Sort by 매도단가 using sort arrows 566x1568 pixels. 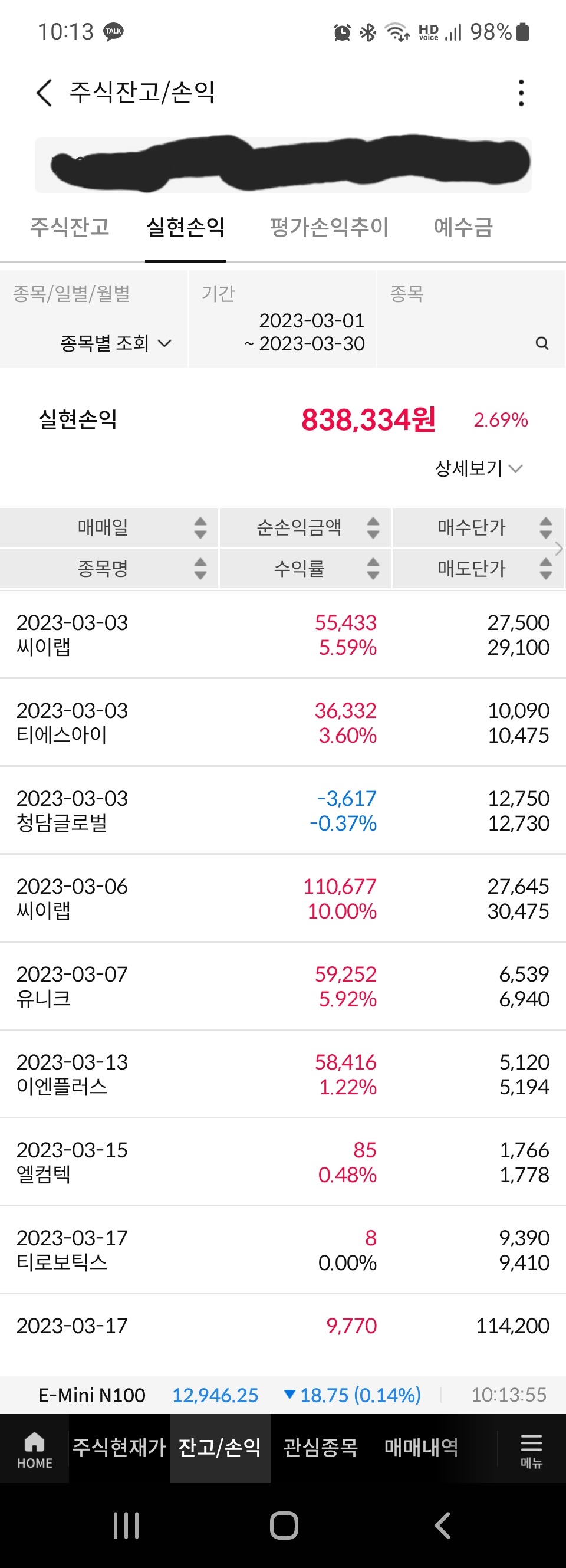coord(546,569)
